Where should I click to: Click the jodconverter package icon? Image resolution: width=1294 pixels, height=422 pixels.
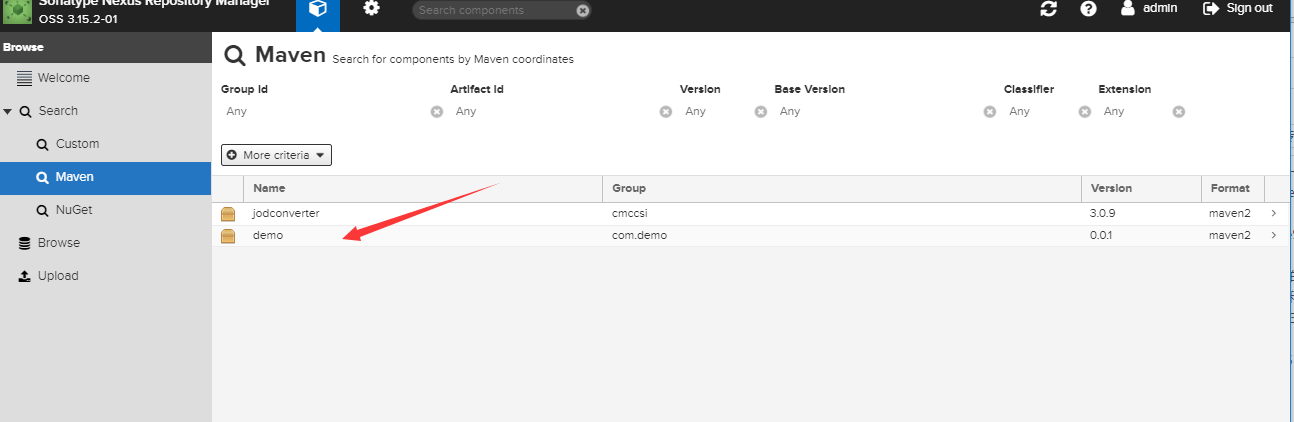[x=228, y=214]
